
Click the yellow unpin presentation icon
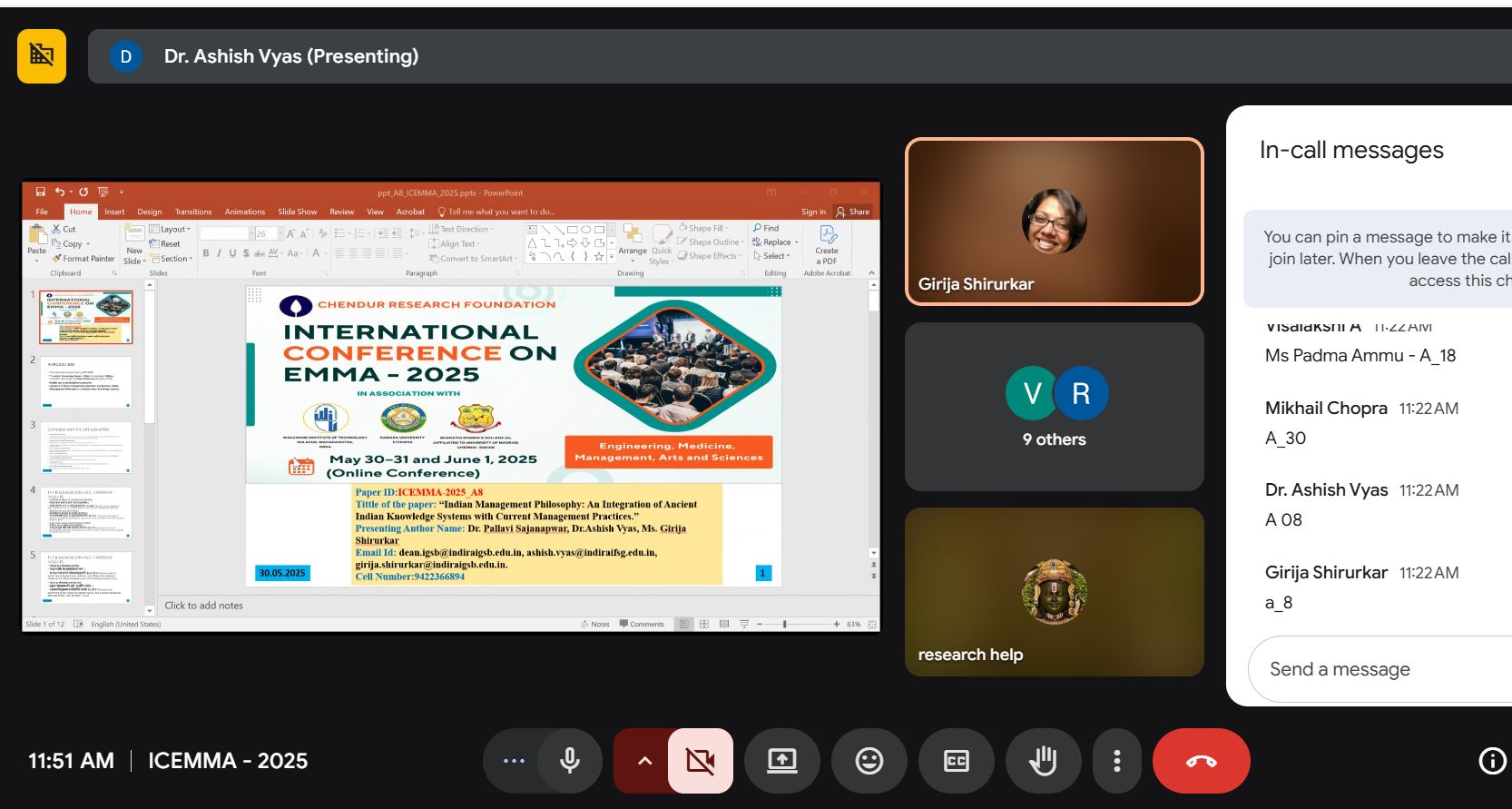42,56
